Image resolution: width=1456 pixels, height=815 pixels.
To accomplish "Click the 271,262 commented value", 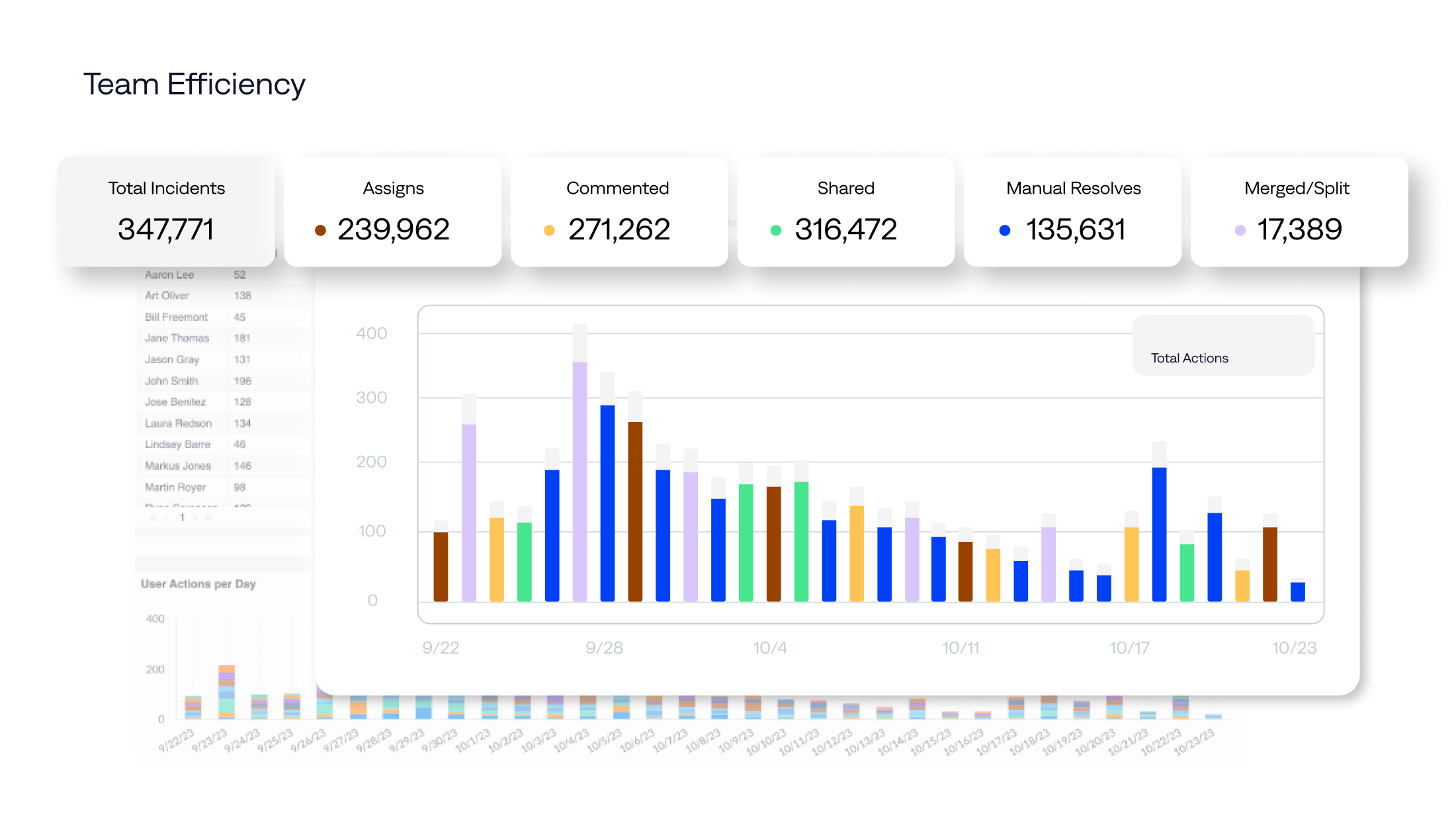I will pyautogui.click(x=619, y=230).
